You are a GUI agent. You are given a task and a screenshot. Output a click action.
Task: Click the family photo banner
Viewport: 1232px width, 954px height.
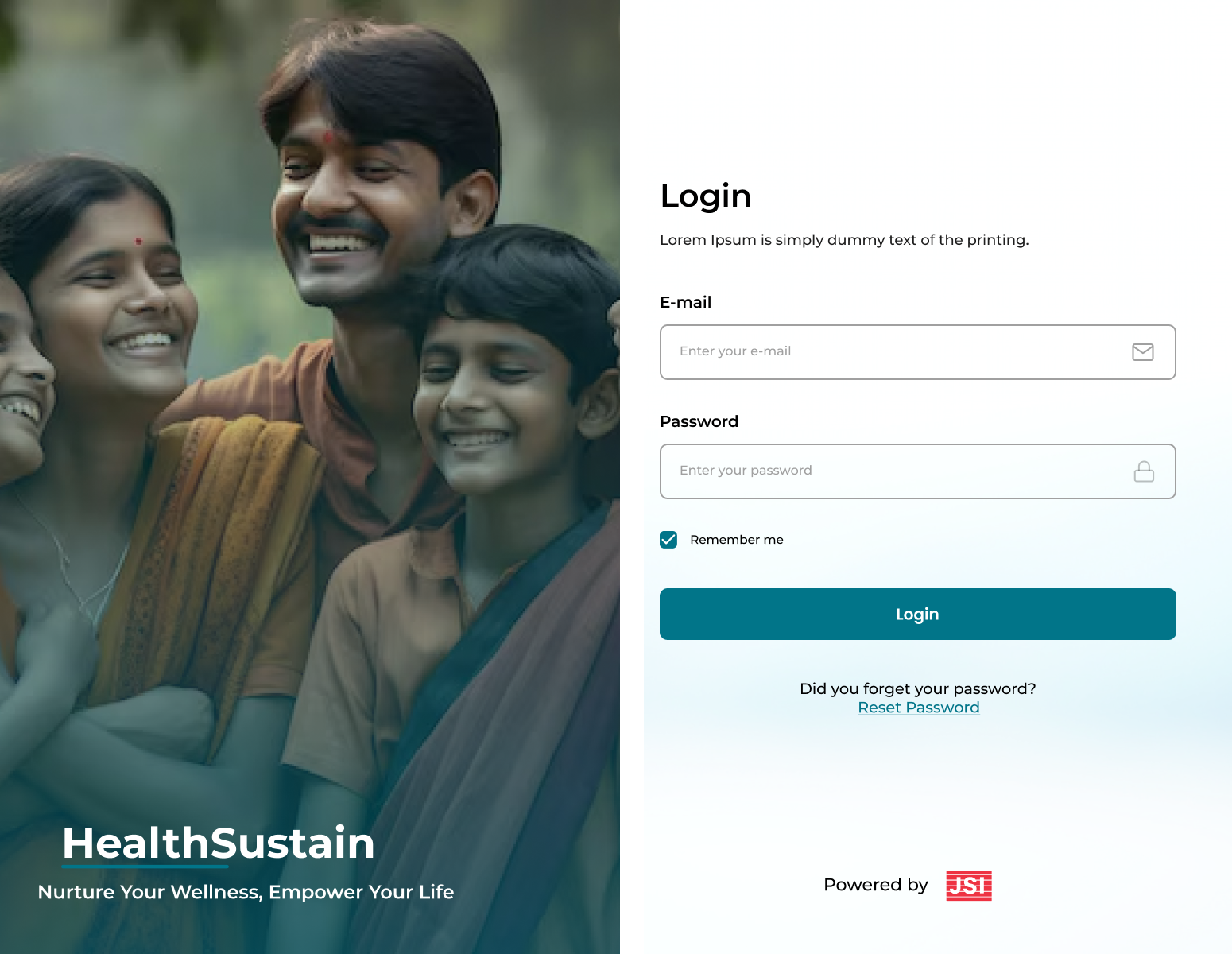coord(310,477)
